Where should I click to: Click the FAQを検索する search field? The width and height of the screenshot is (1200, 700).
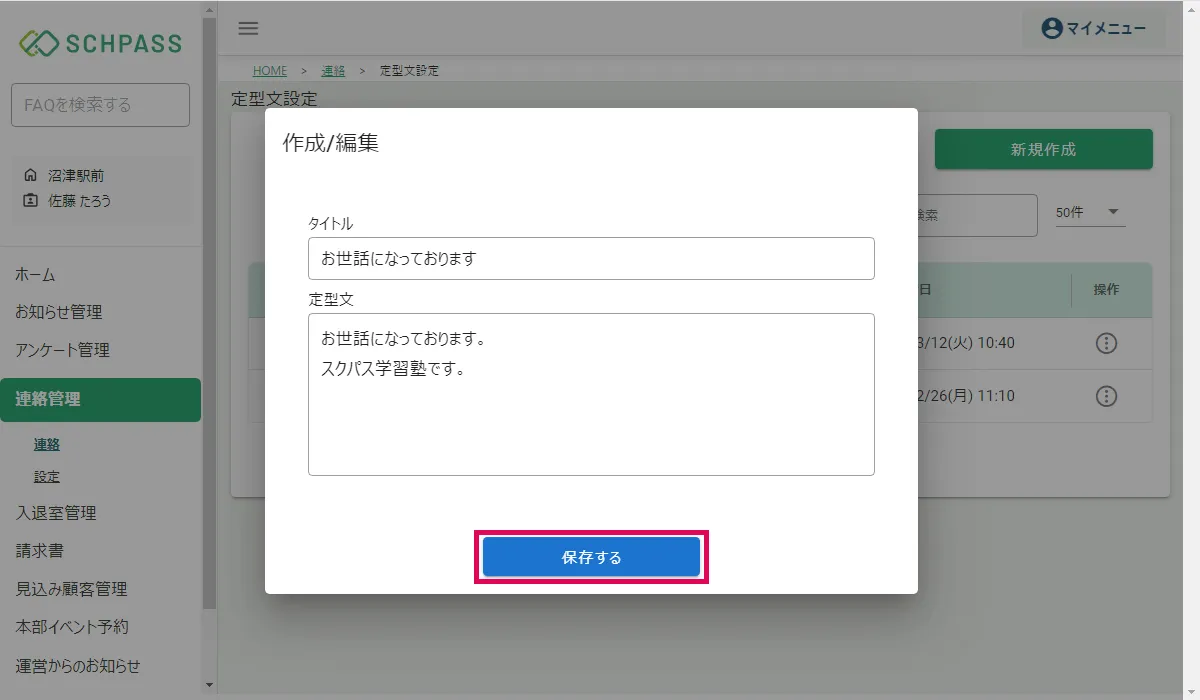click(100, 105)
